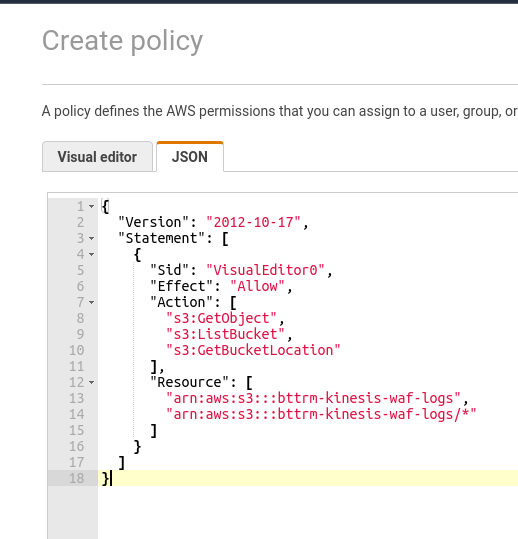
Task: Click the "s3:GetBucketLocation" action entry
Action: (253, 350)
